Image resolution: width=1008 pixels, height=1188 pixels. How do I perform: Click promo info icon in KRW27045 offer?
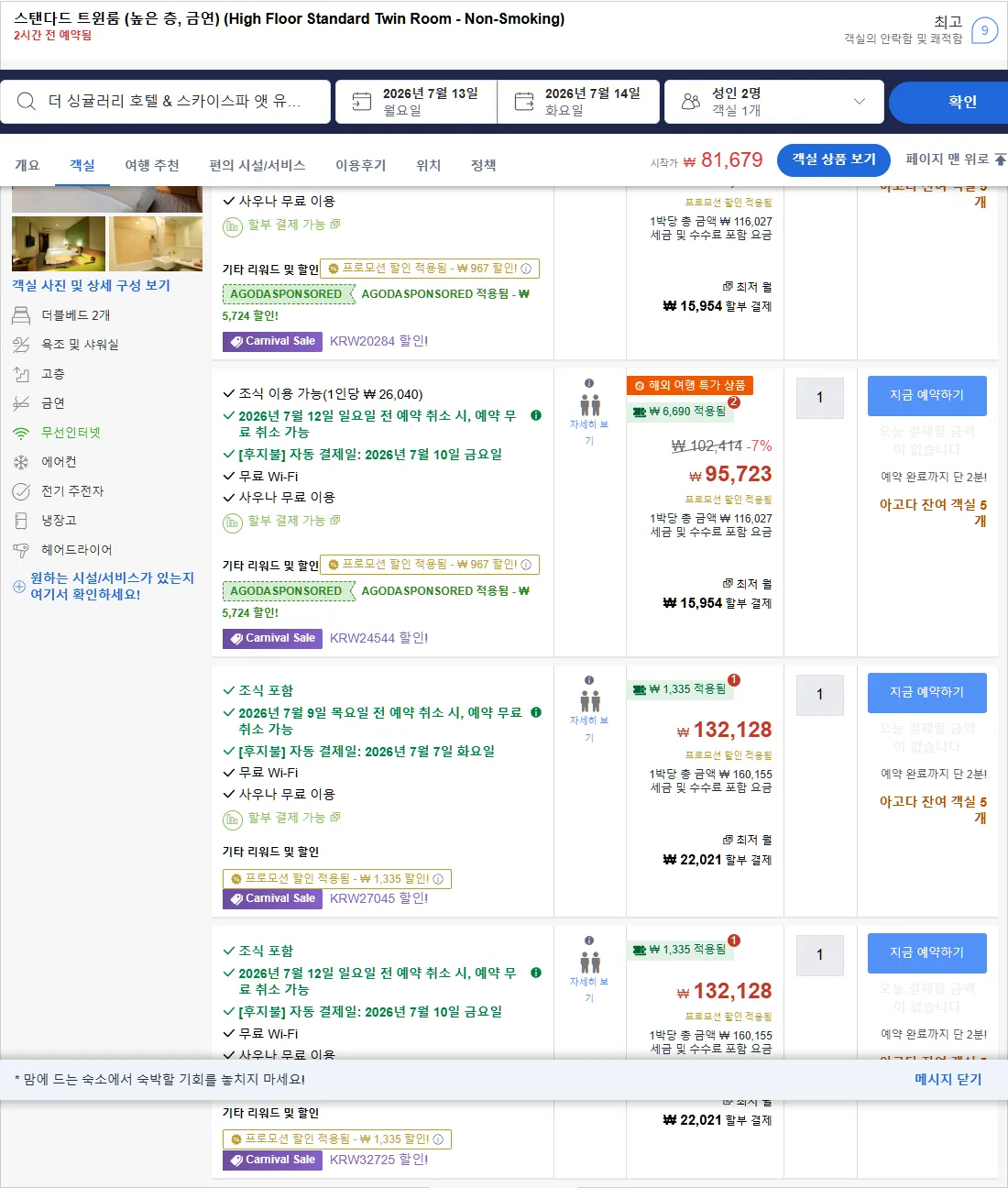(x=438, y=879)
